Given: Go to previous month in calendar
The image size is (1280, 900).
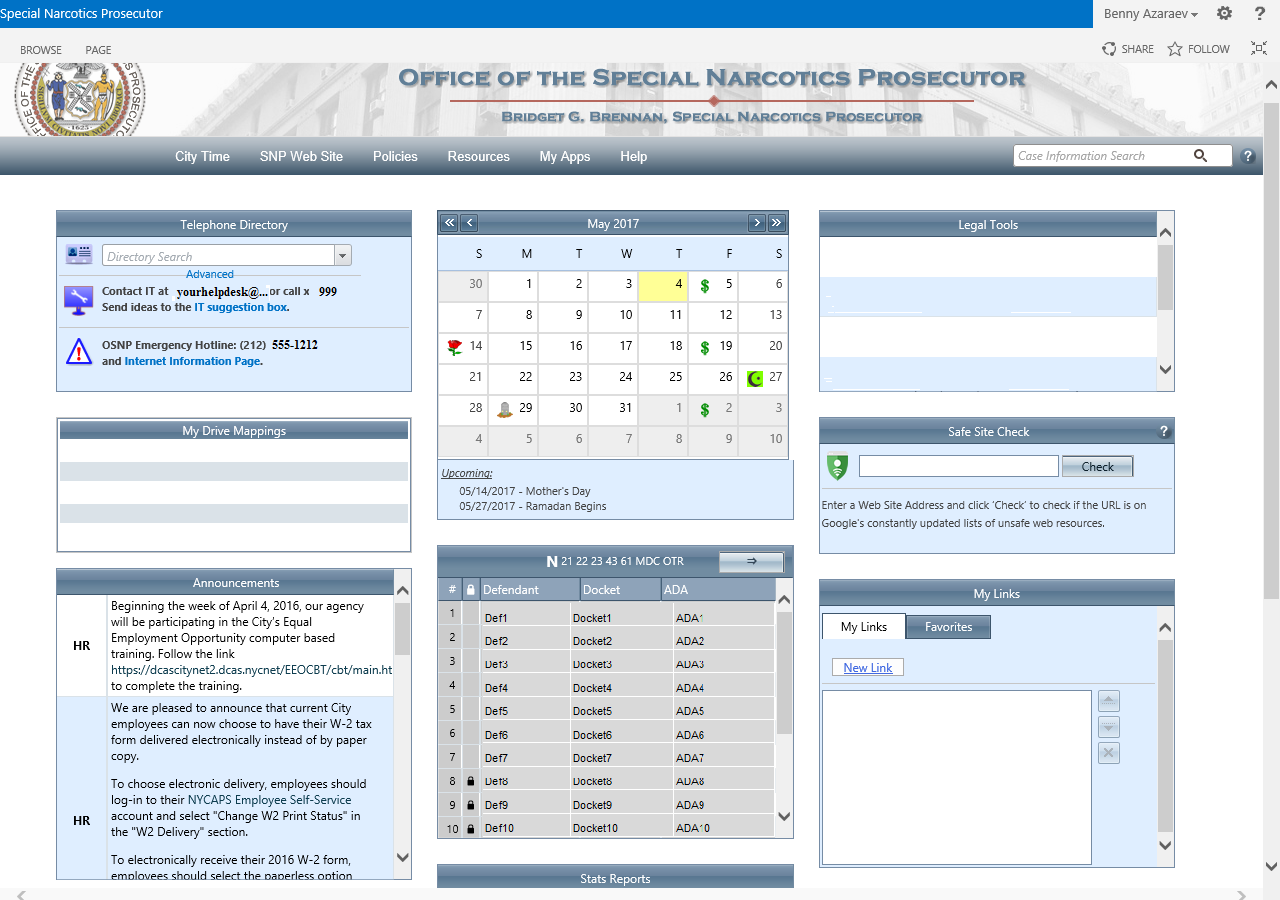Looking at the screenshot, I should click(x=469, y=223).
